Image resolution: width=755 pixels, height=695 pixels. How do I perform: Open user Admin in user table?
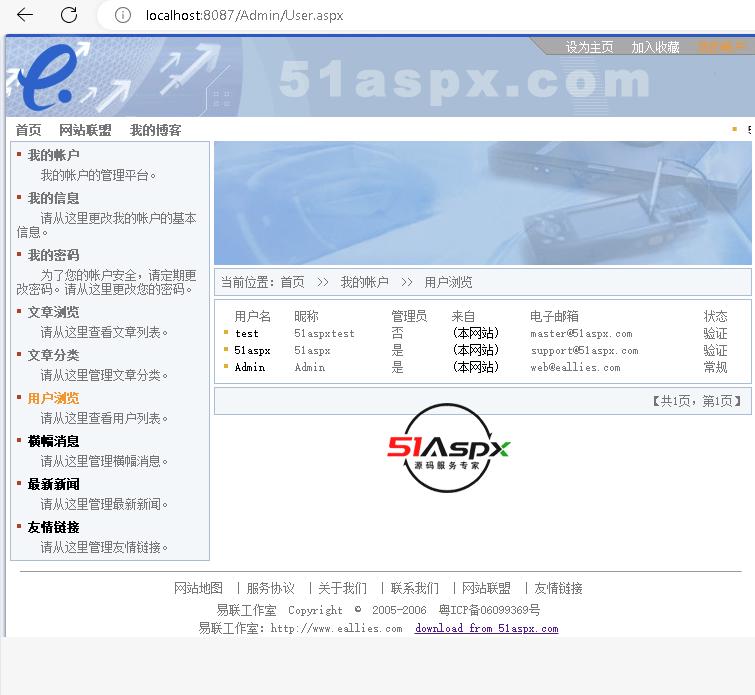(x=249, y=367)
